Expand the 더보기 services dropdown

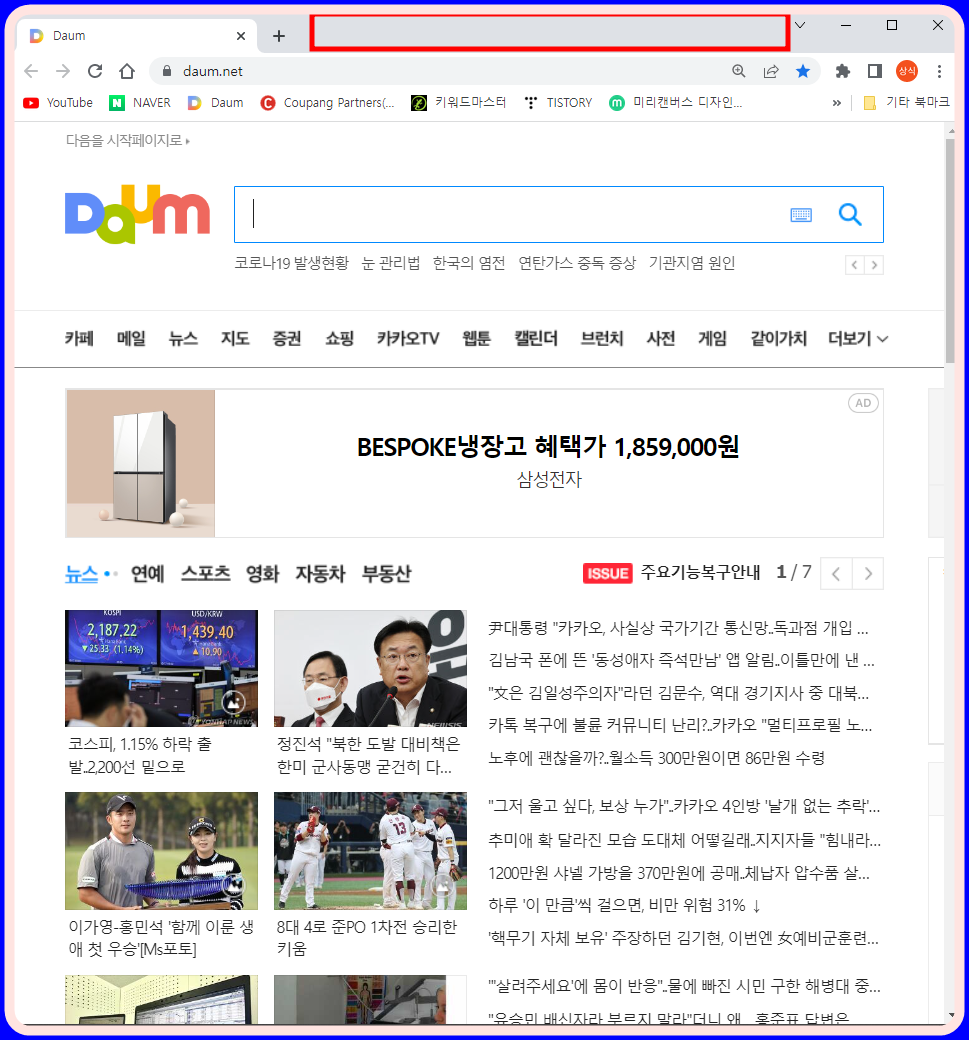point(858,339)
